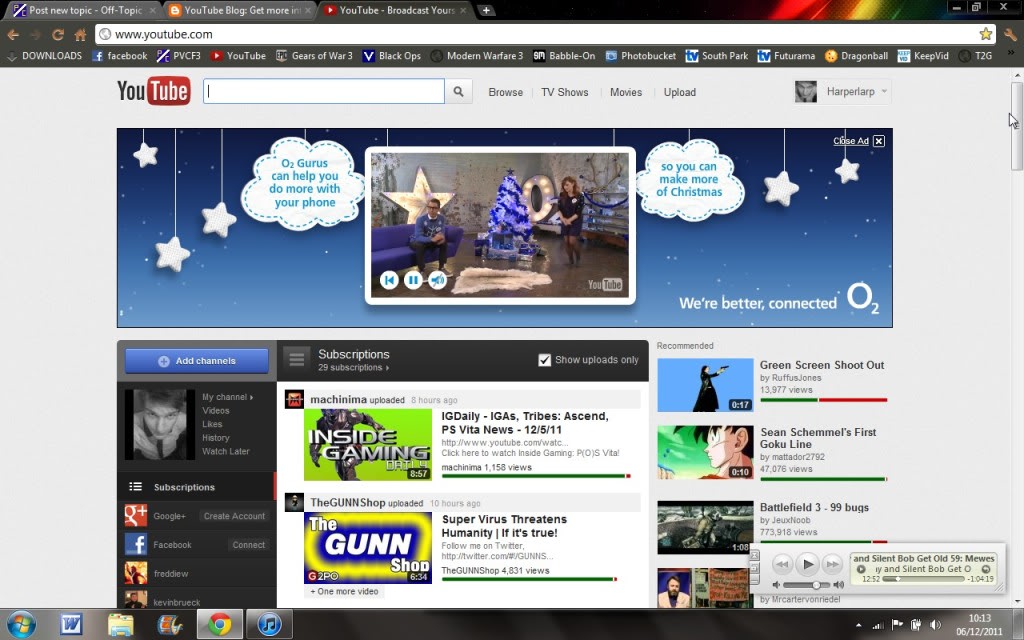This screenshot has width=1024, height=640.
Task: Click the address bar URL
Action: 163,34
